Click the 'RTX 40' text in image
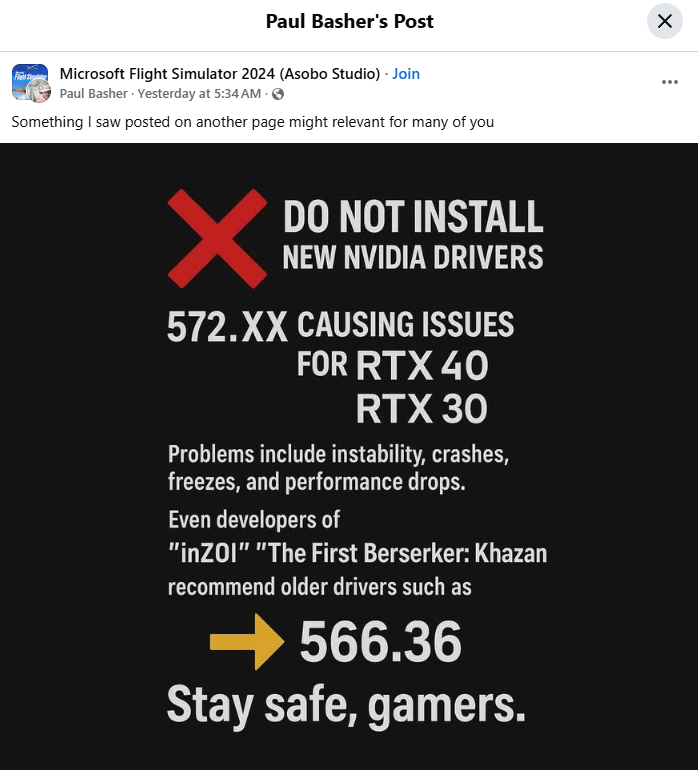This screenshot has width=698, height=770. coord(422,365)
